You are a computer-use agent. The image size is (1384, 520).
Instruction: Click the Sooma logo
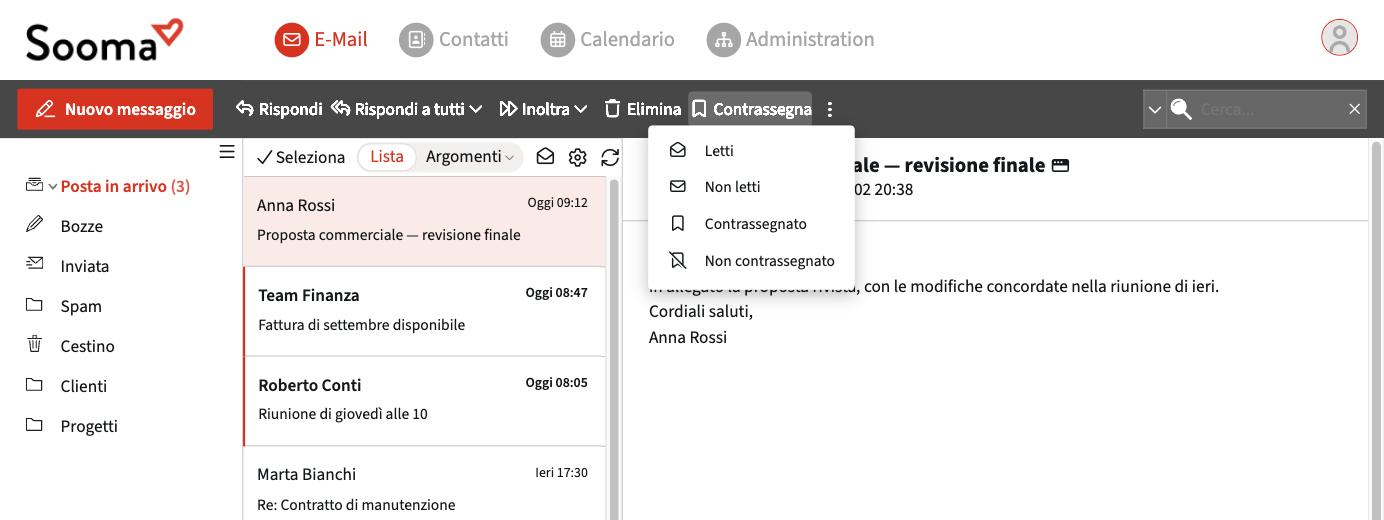click(104, 40)
